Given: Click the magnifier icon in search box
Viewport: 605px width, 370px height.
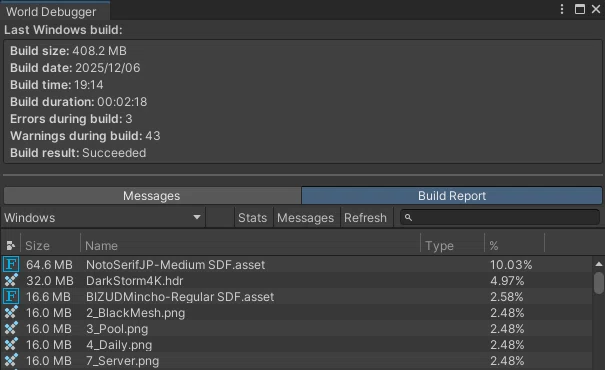Looking at the screenshot, I should tap(408, 218).
